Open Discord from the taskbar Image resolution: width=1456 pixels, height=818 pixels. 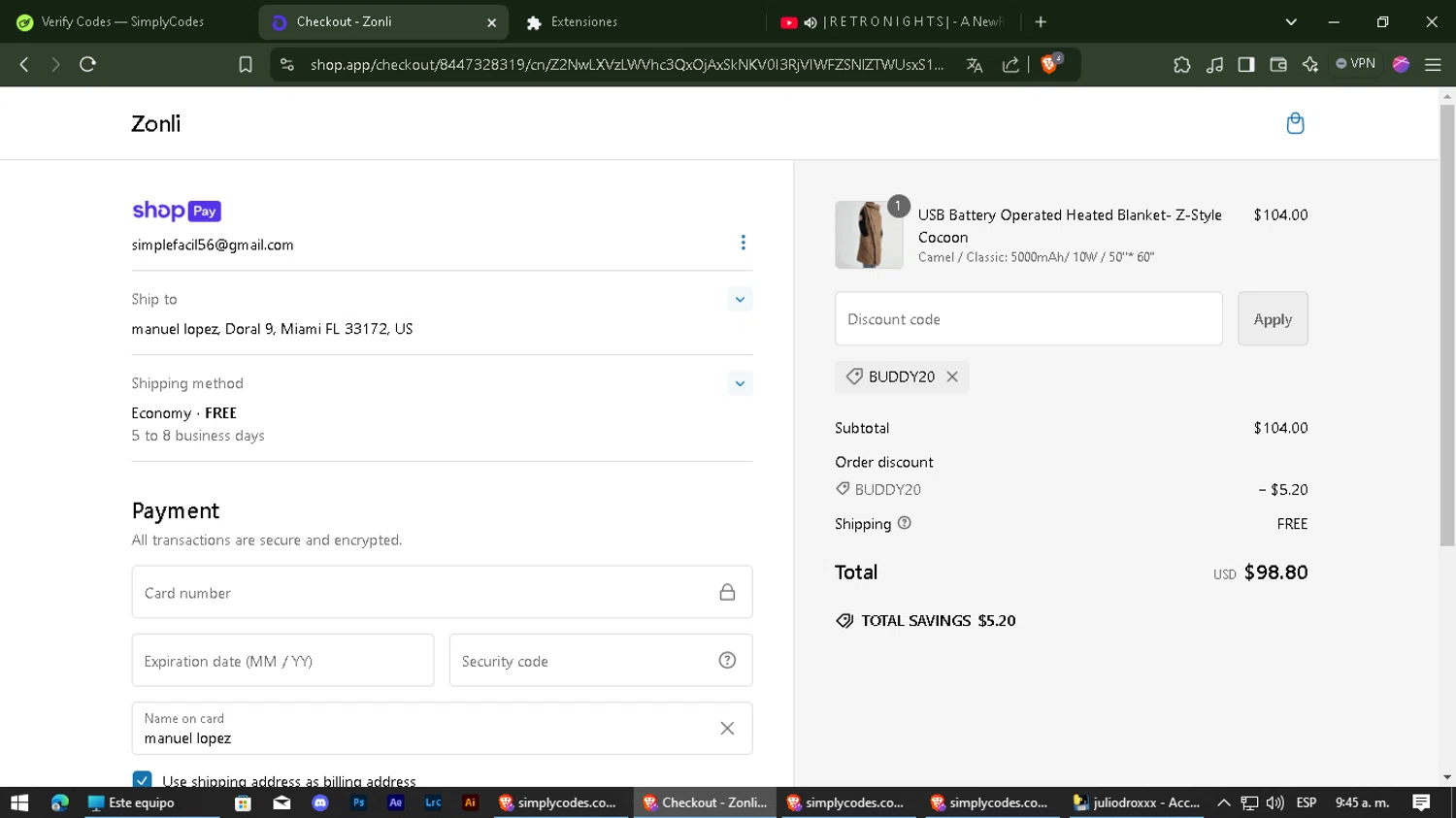pyautogui.click(x=320, y=802)
